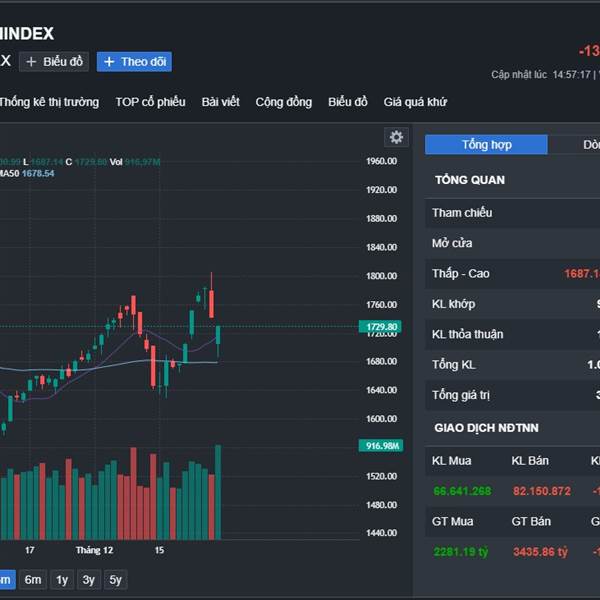Open the Cộng đồng tab
The height and width of the screenshot is (600, 600).
283,102
